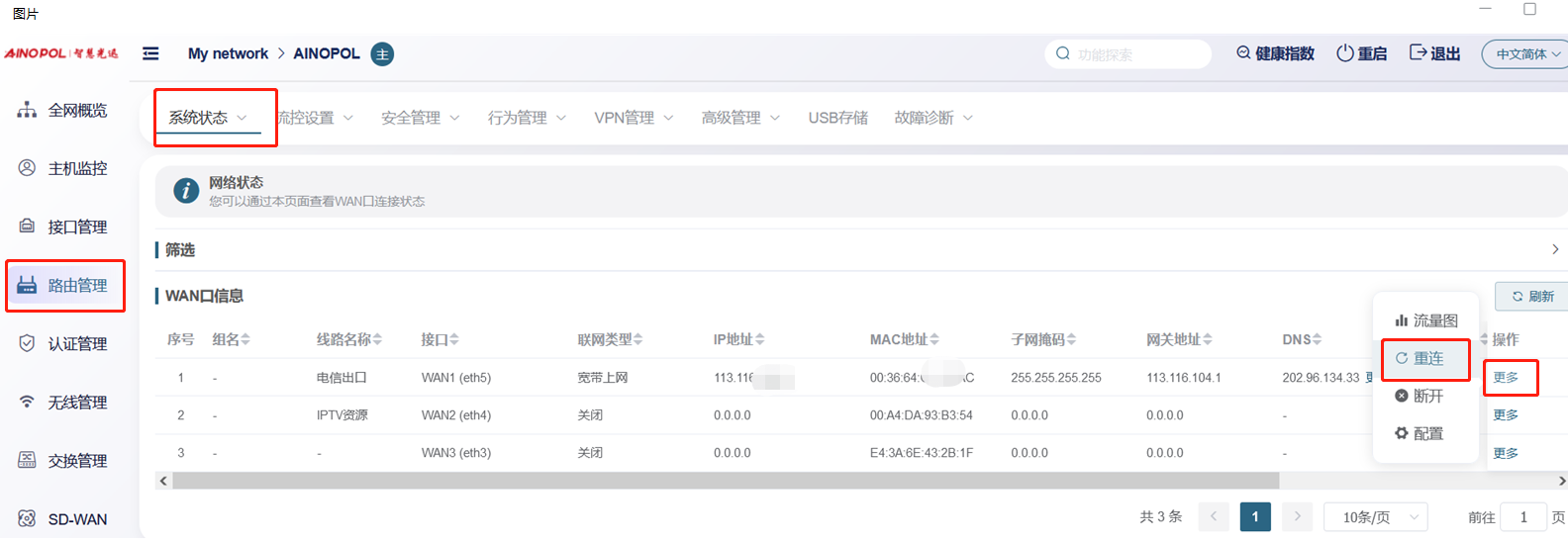Click the 刷新 refresh button
This screenshot has height=544, width=1568.
click(1531, 297)
